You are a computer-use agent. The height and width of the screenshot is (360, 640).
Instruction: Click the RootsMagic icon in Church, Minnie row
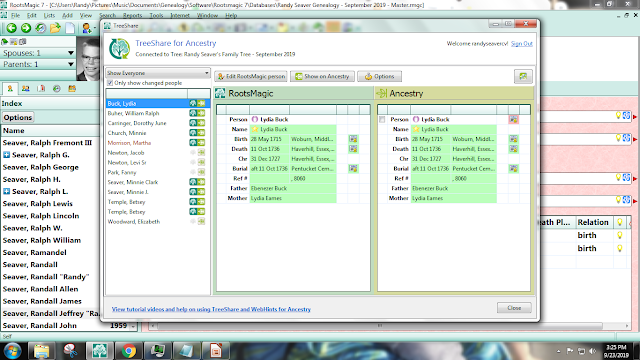(193, 133)
